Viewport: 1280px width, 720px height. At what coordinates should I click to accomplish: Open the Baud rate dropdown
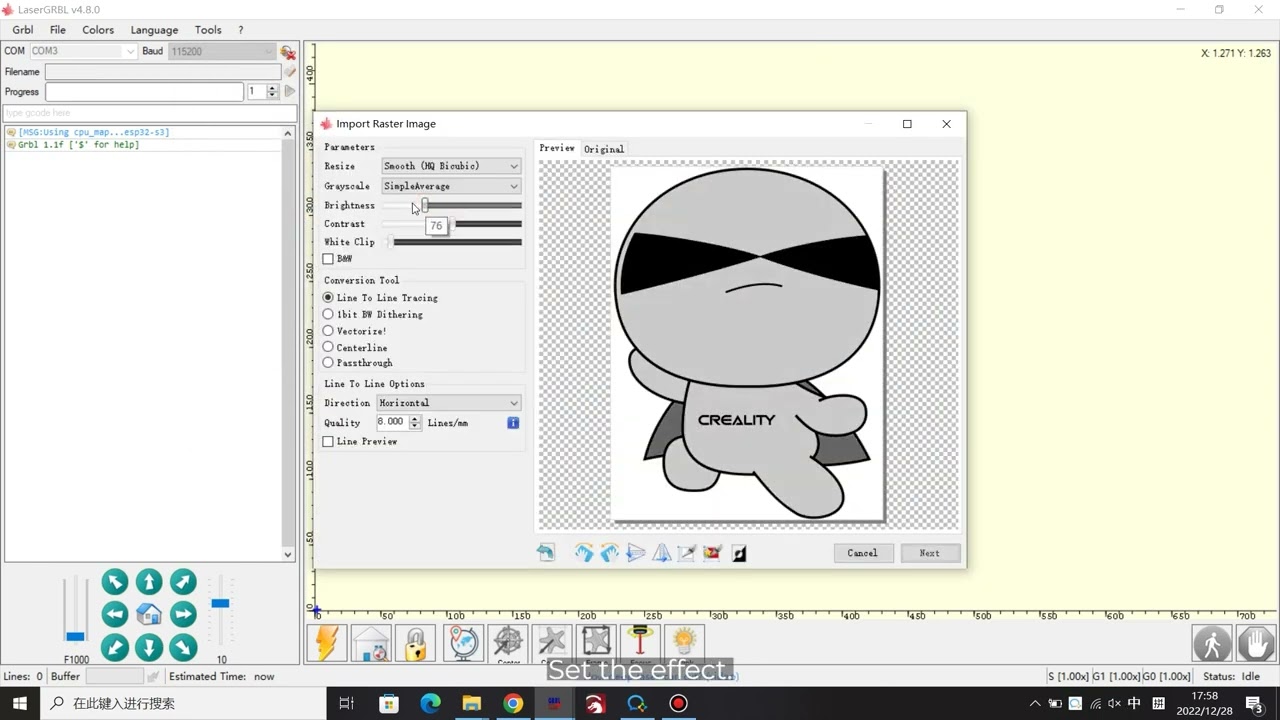coord(222,51)
